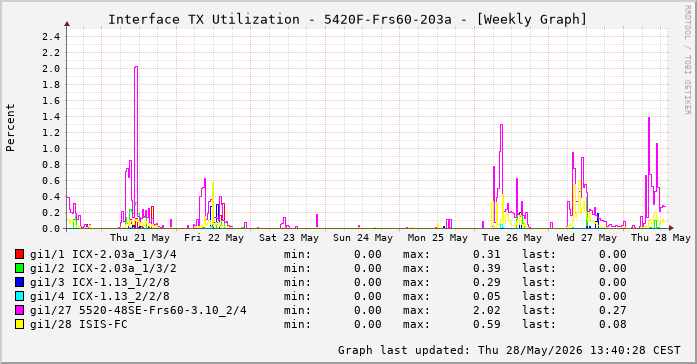Viewport: 697px width, 364px height.
Task: Click the Fri 22 May axis label
Action: click(x=214, y=238)
